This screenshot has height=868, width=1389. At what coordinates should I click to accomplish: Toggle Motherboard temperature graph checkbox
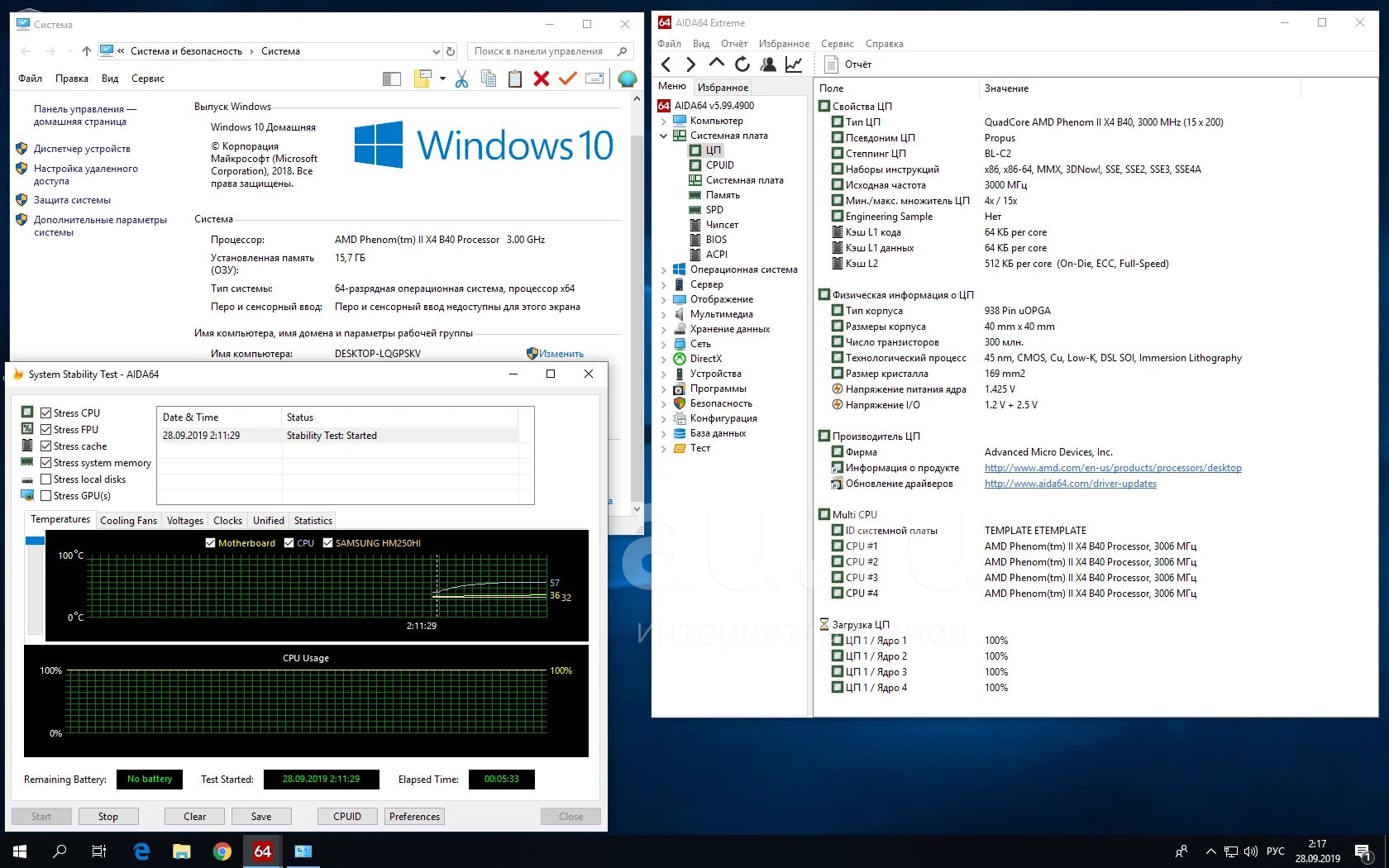(x=210, y=543)
